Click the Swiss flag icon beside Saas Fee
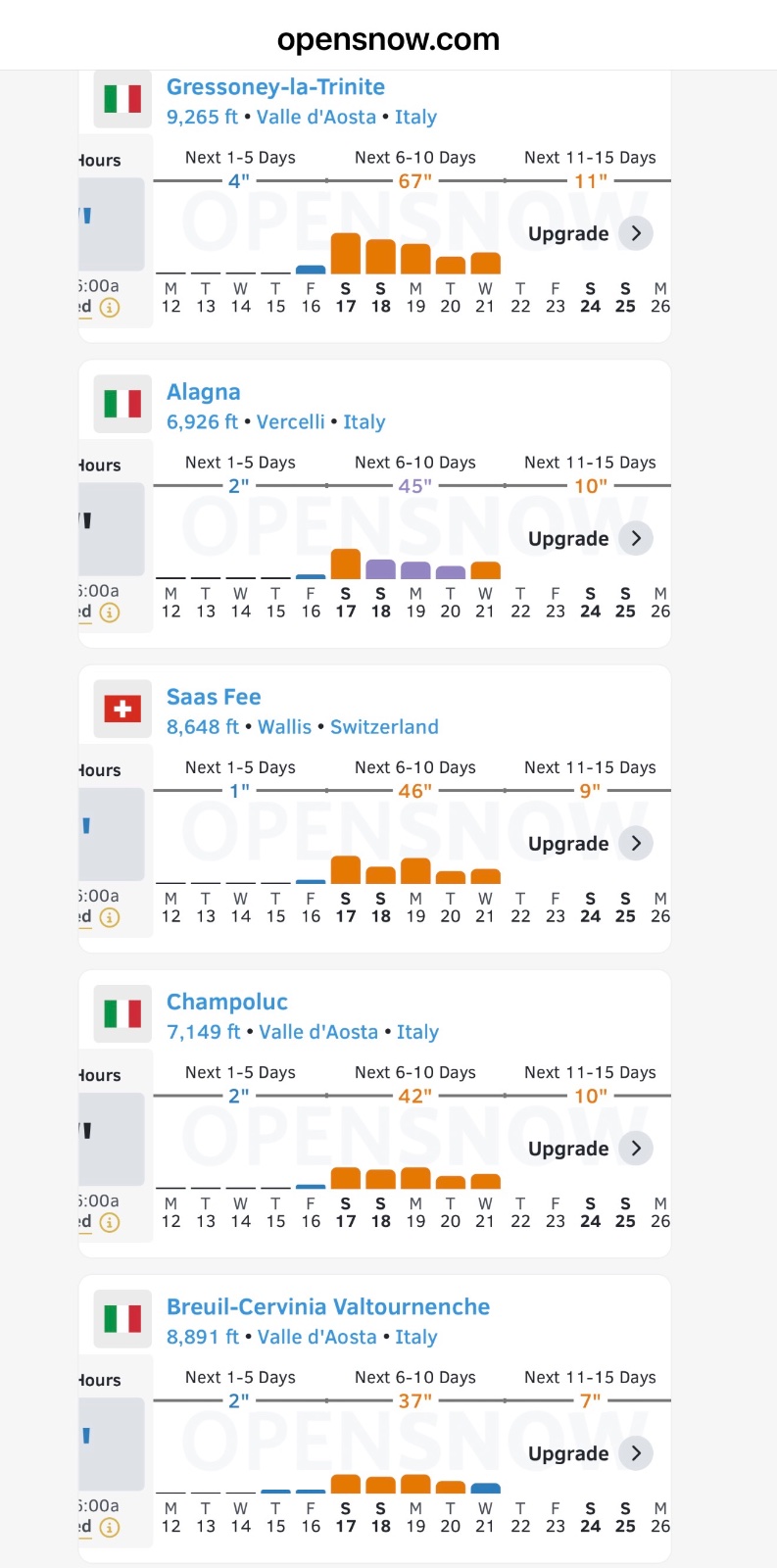 [x=122, y=709]
